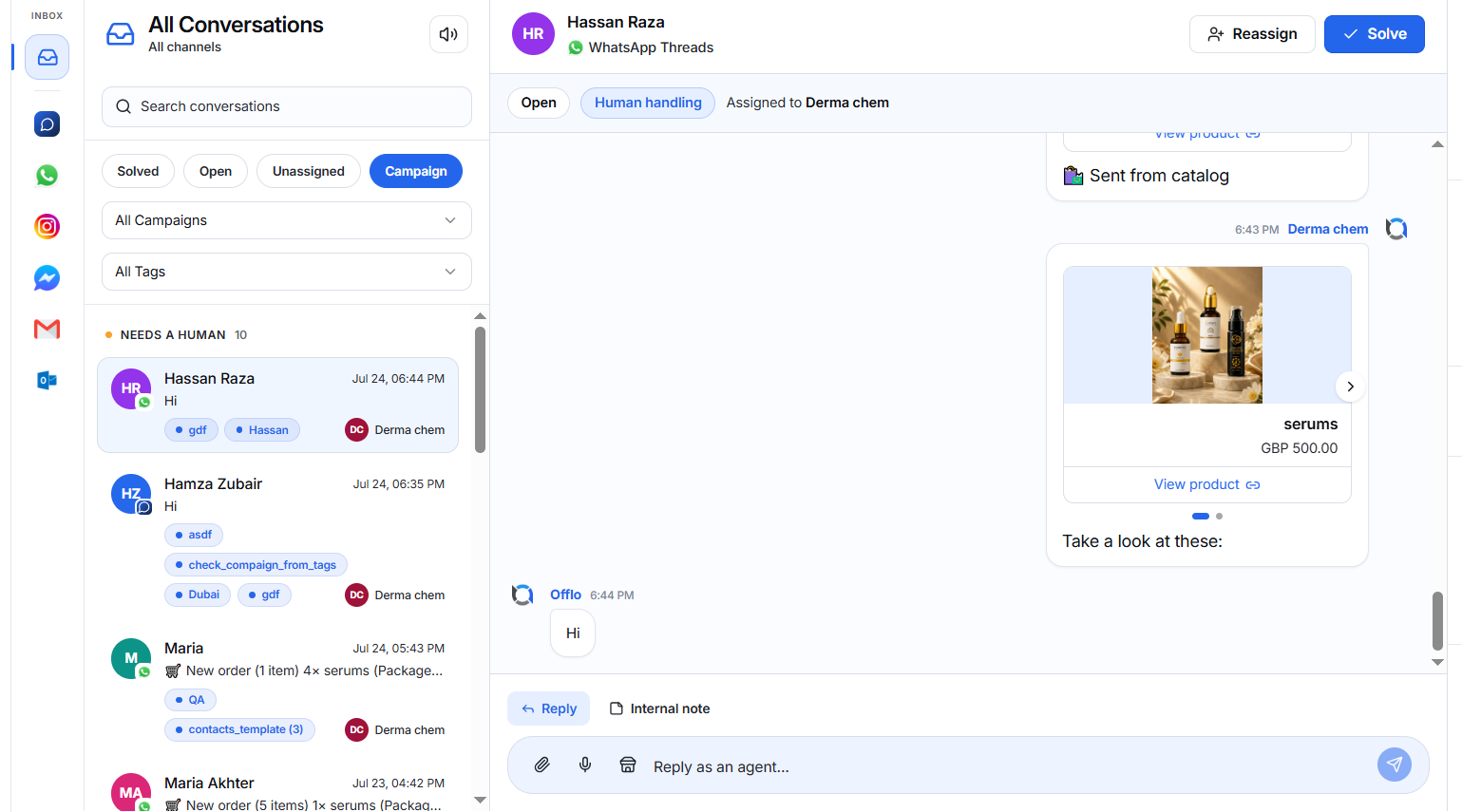Click the paperclip attach file icon
The height and width of the screenshot is (812, 1462).
click(x=541, y=765)
